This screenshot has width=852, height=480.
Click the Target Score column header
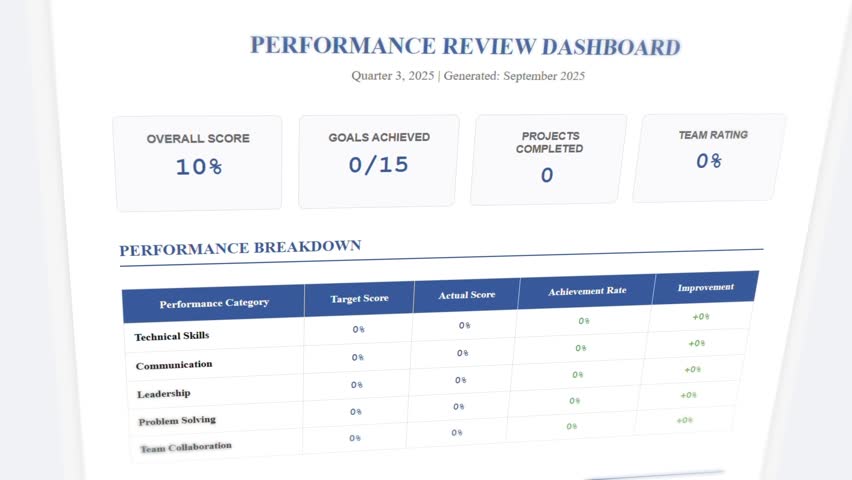pos(359,298)
